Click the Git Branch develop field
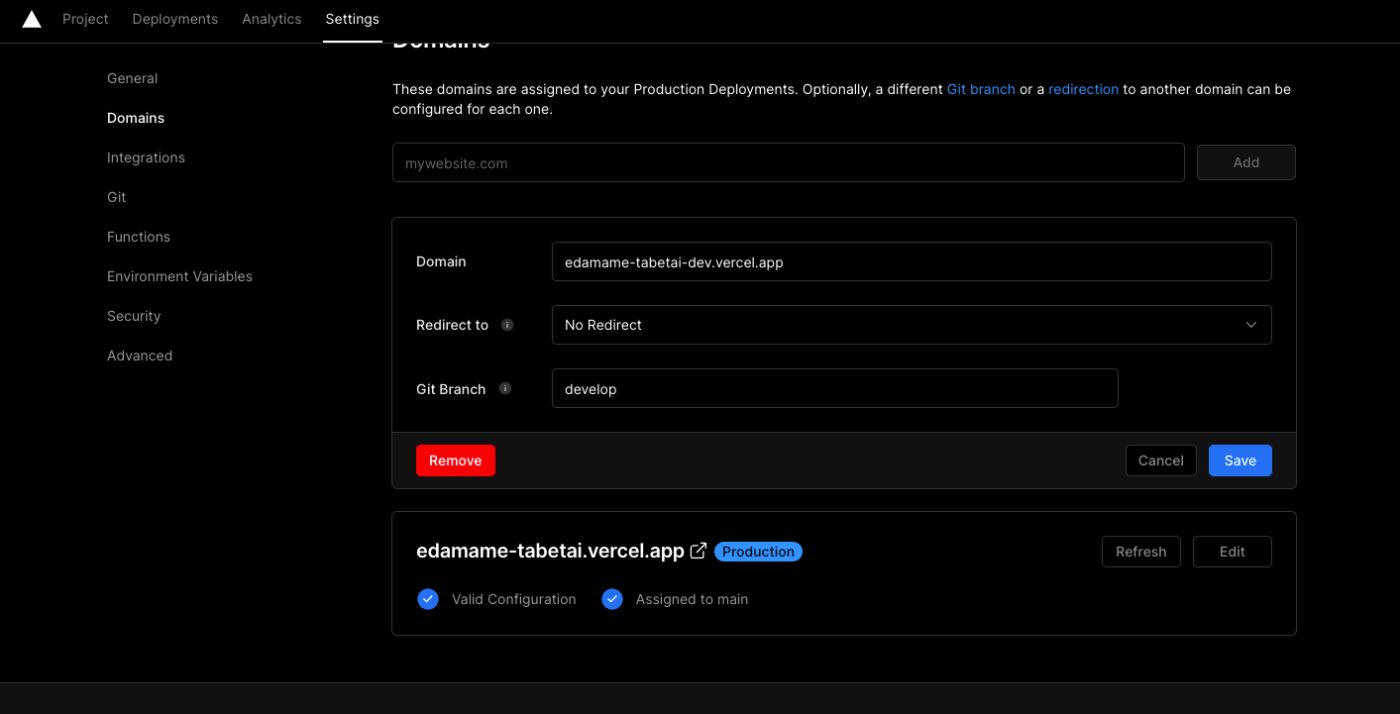Screen dimensions: 1400x714 (x=835, y=388)
